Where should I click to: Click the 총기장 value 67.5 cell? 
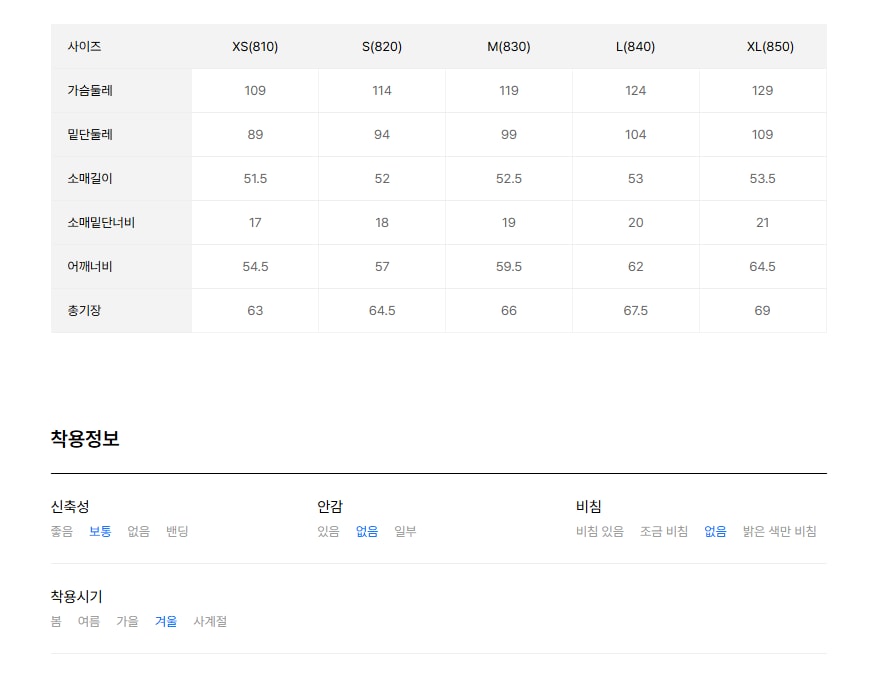point(636,311)
